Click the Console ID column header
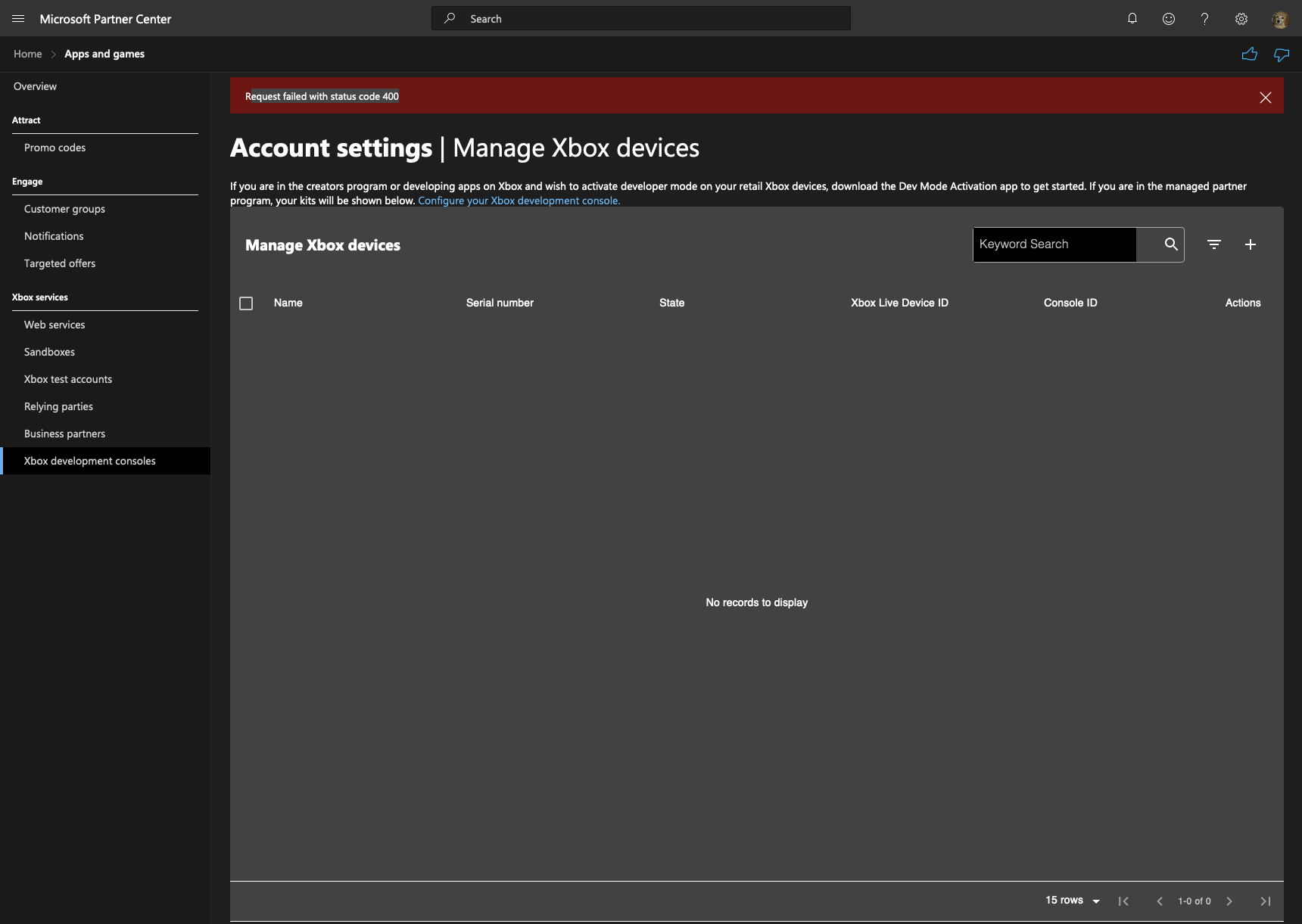This screenshot has width=1302, height=924. coord(1070,303)
